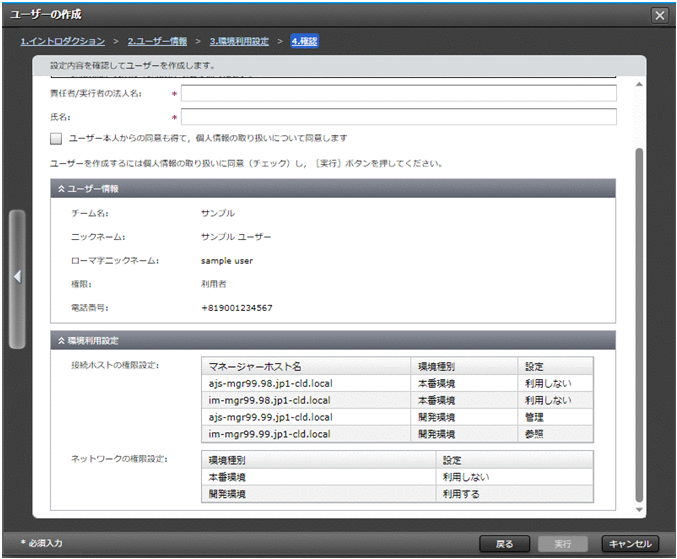Select the im-mgr99.98.jp1-cld.local row

click(397, 400)
